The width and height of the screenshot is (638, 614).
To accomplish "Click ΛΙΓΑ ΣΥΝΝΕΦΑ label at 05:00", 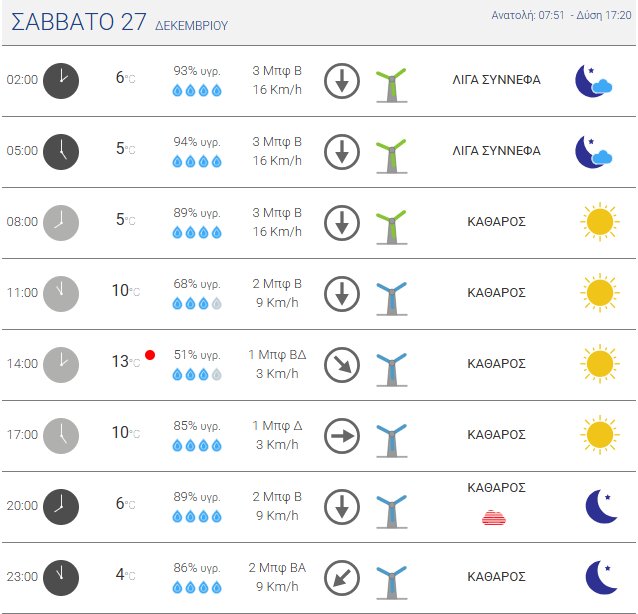I will click(496, 151).
